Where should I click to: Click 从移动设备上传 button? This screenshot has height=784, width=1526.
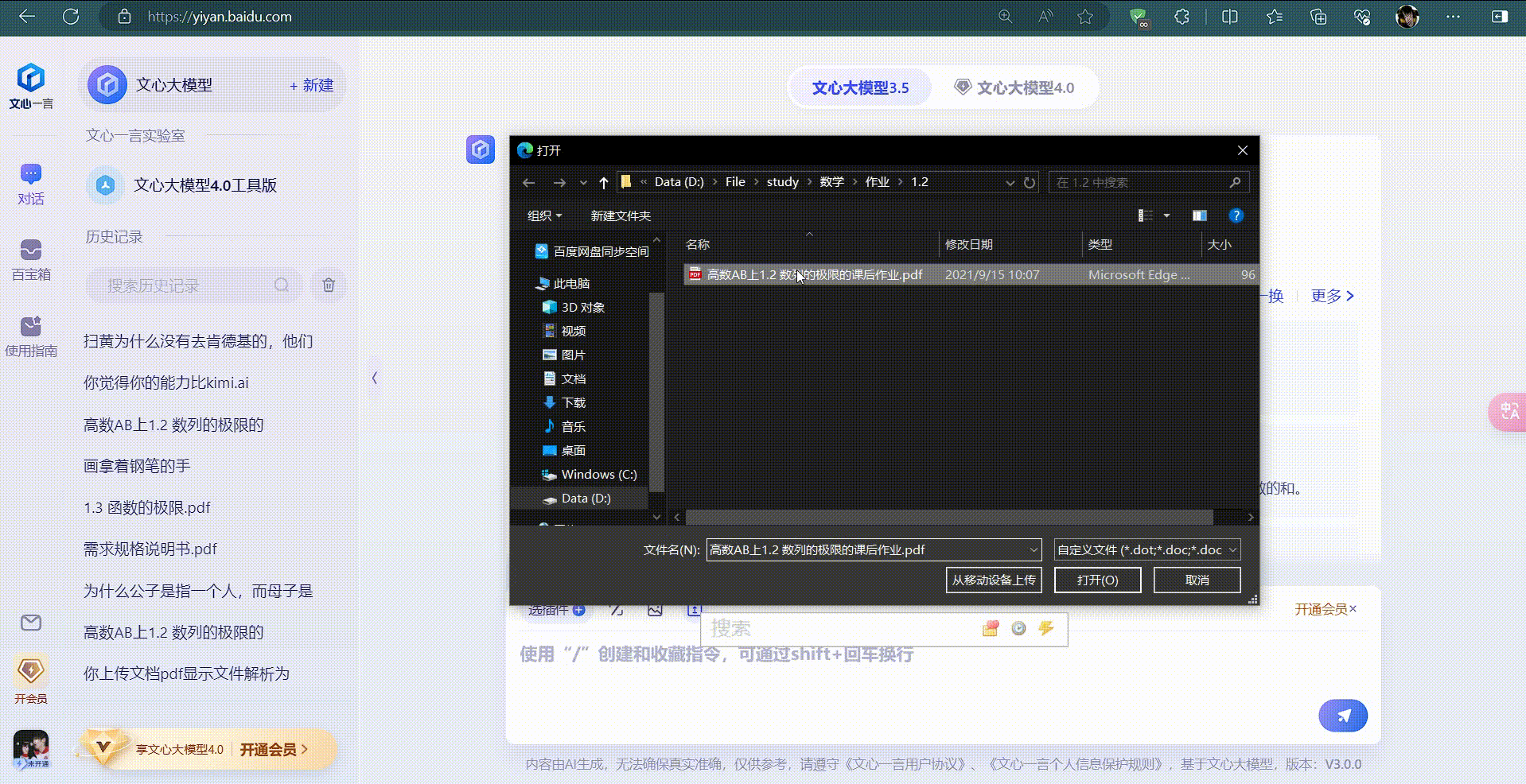[x=994, y=580]
